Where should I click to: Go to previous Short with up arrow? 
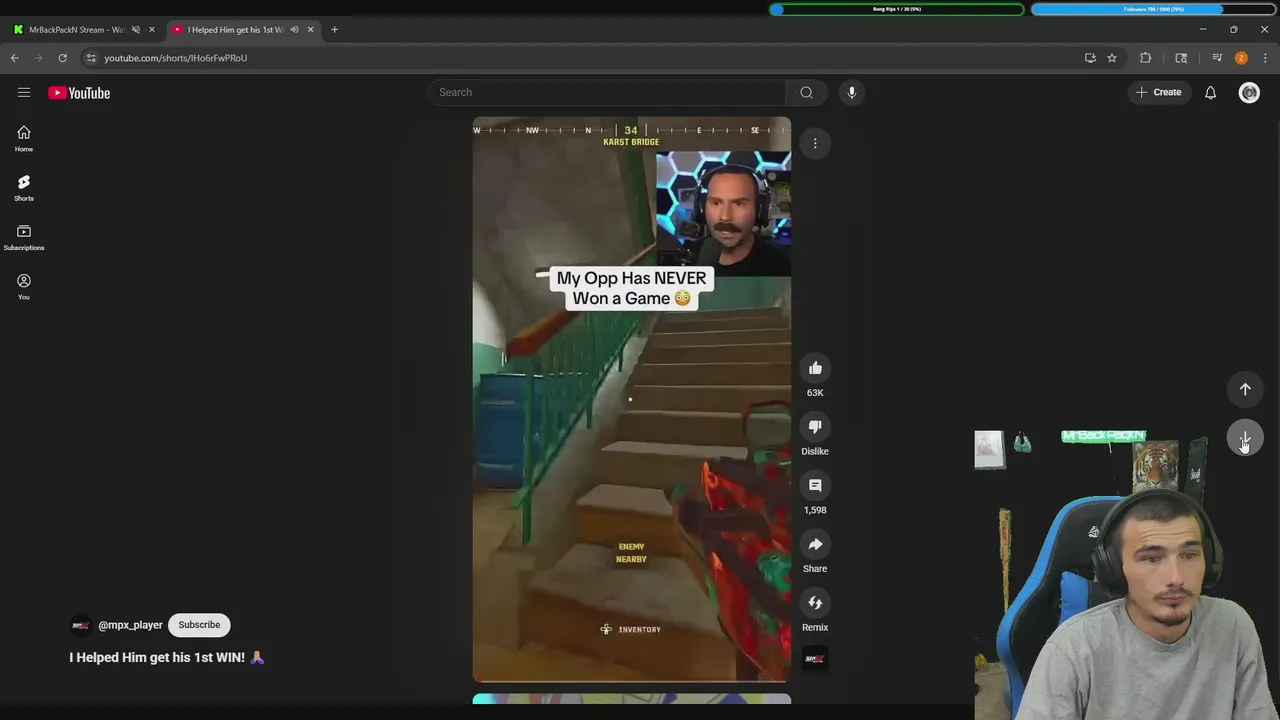pyautogui.click(x=1245, y=389)
